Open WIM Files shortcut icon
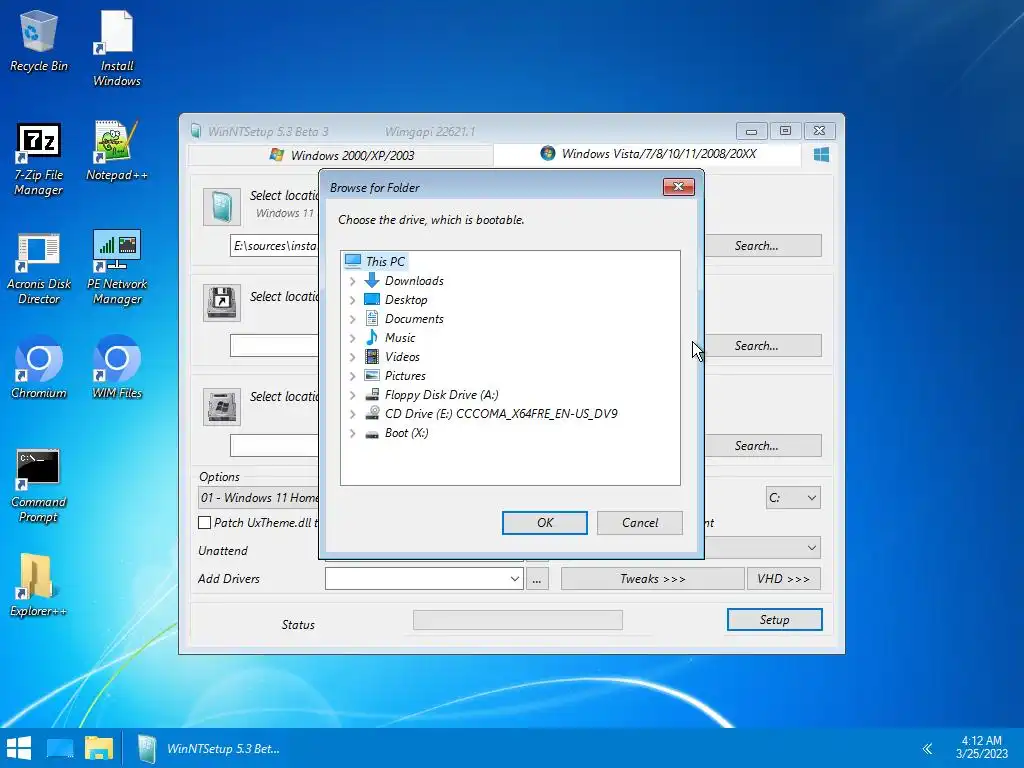The height and width of the screenshot is (768, 1024). [117, 368]
